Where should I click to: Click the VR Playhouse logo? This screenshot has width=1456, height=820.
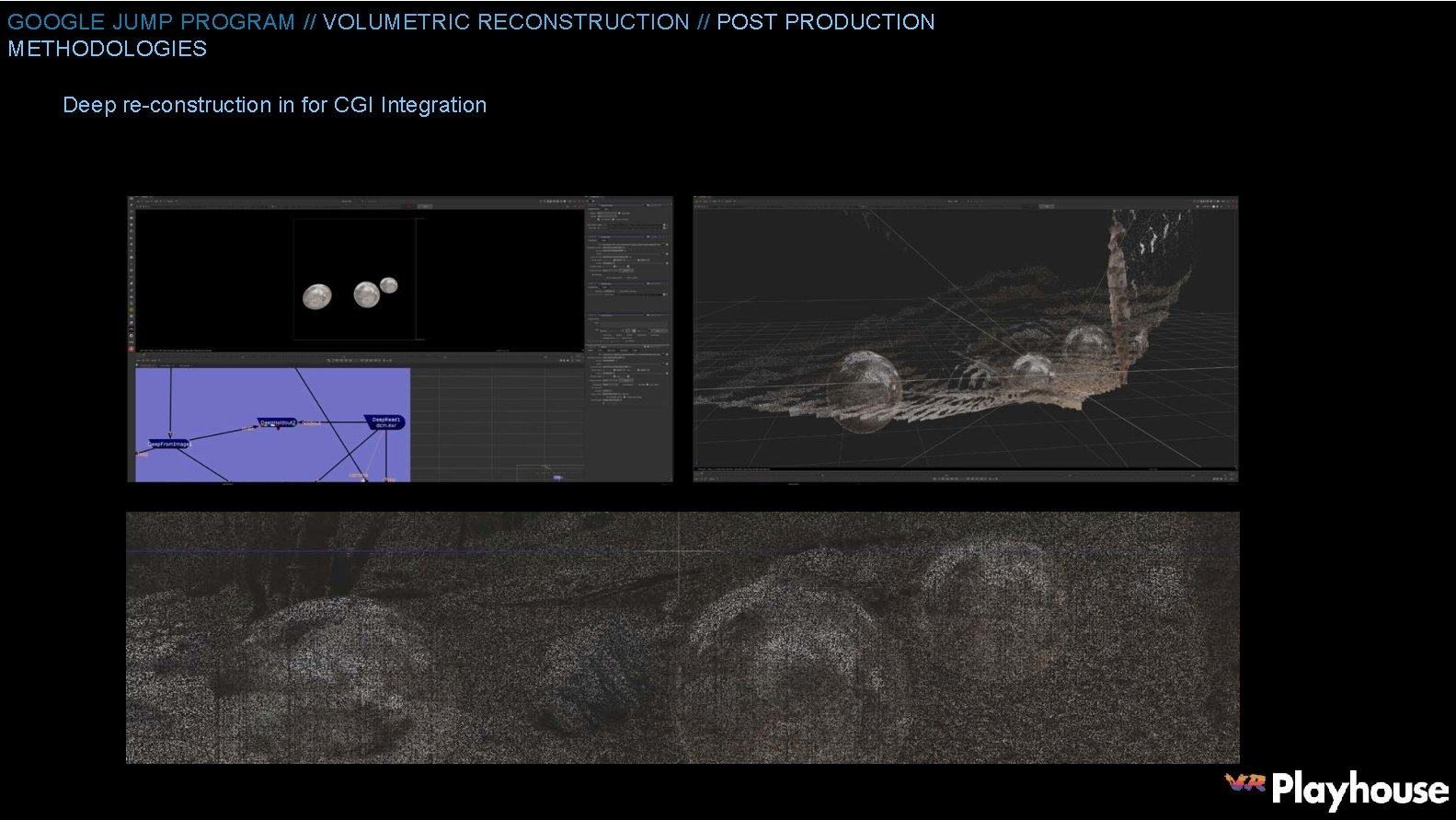(1336, 791)
